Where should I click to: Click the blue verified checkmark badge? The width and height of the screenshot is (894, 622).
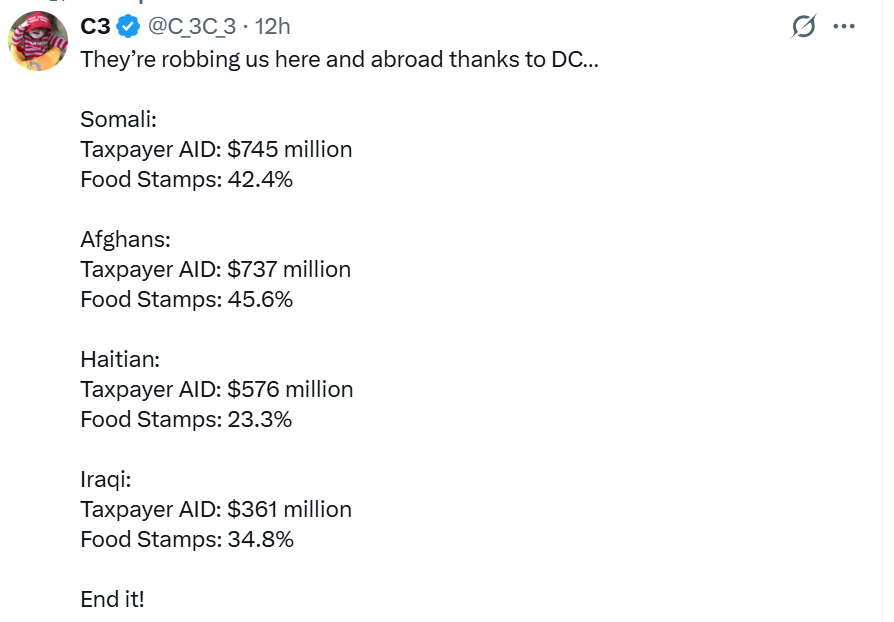pyautogui.click(x=129, y=27)
